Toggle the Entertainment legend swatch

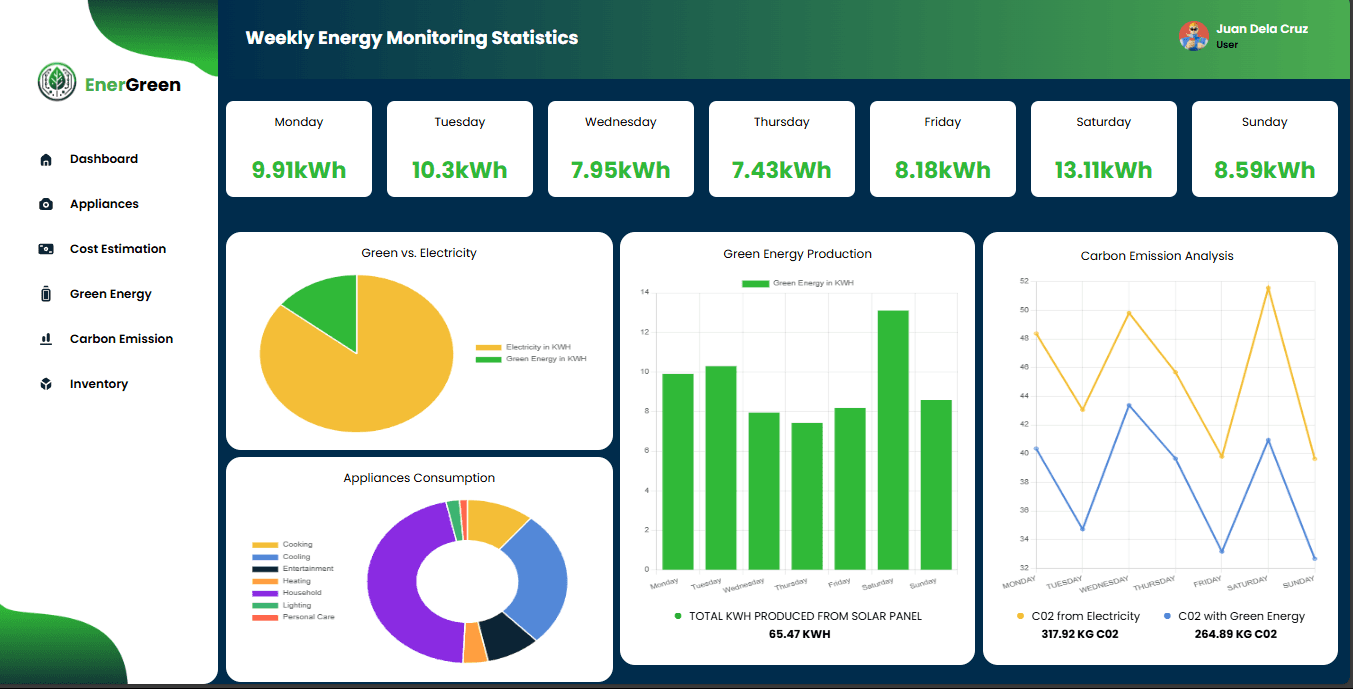[x=265, y=569]
